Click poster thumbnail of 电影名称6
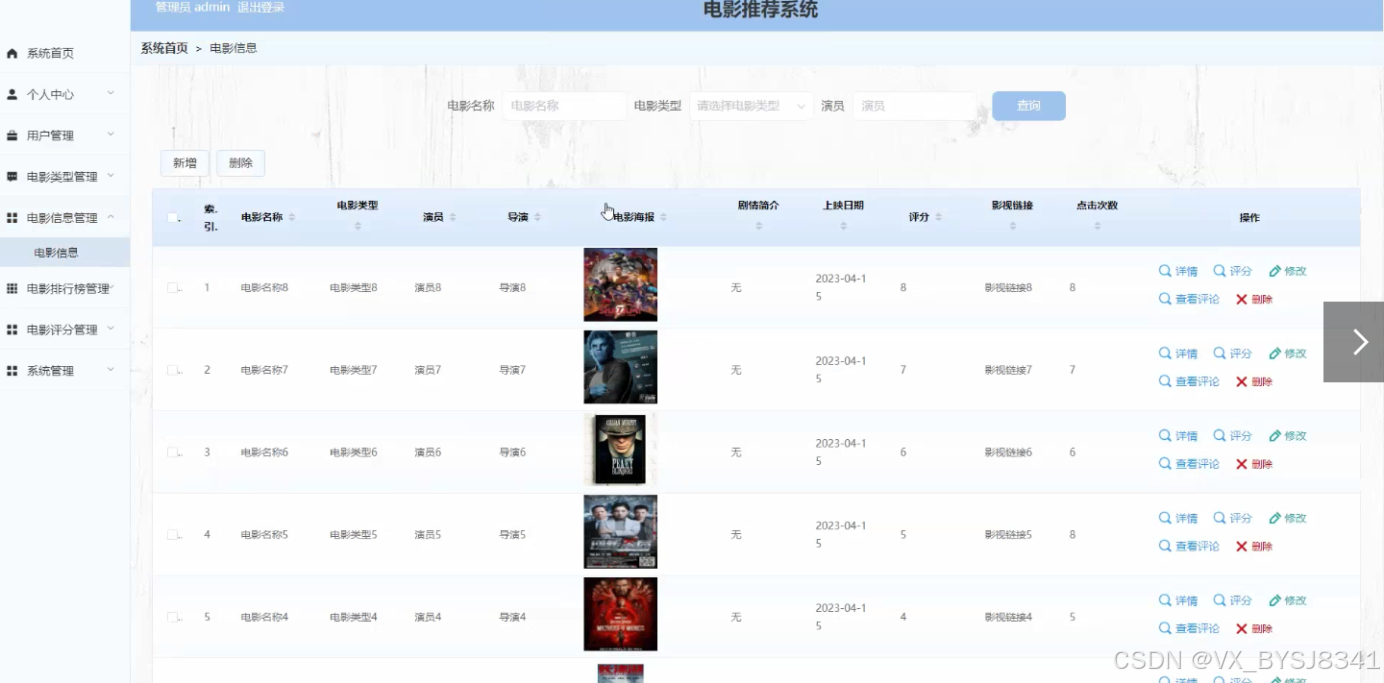Viewport: 1384px width, 683px height. tap(620, 450)
